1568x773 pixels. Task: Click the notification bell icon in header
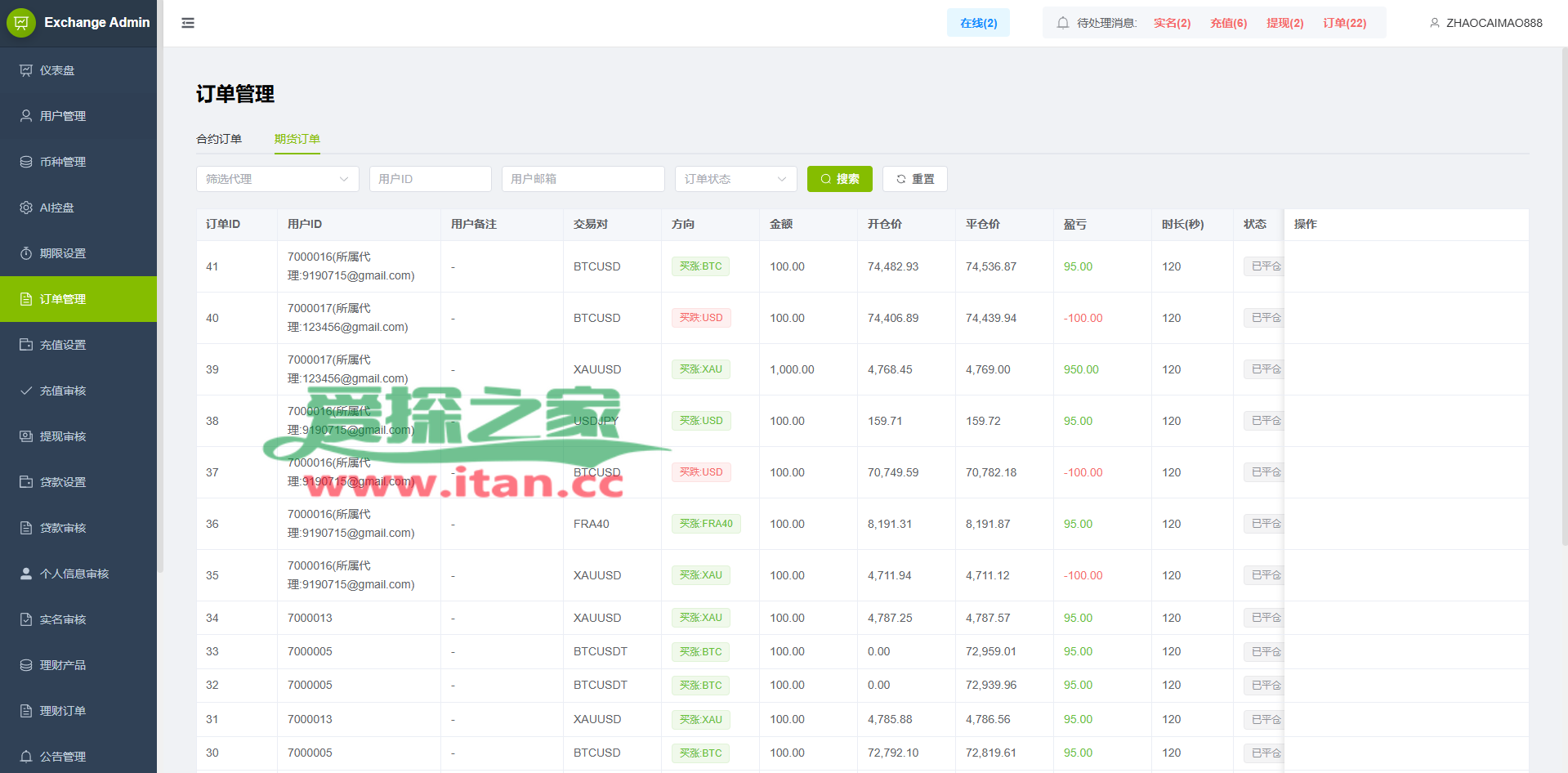click(1063, 23)
